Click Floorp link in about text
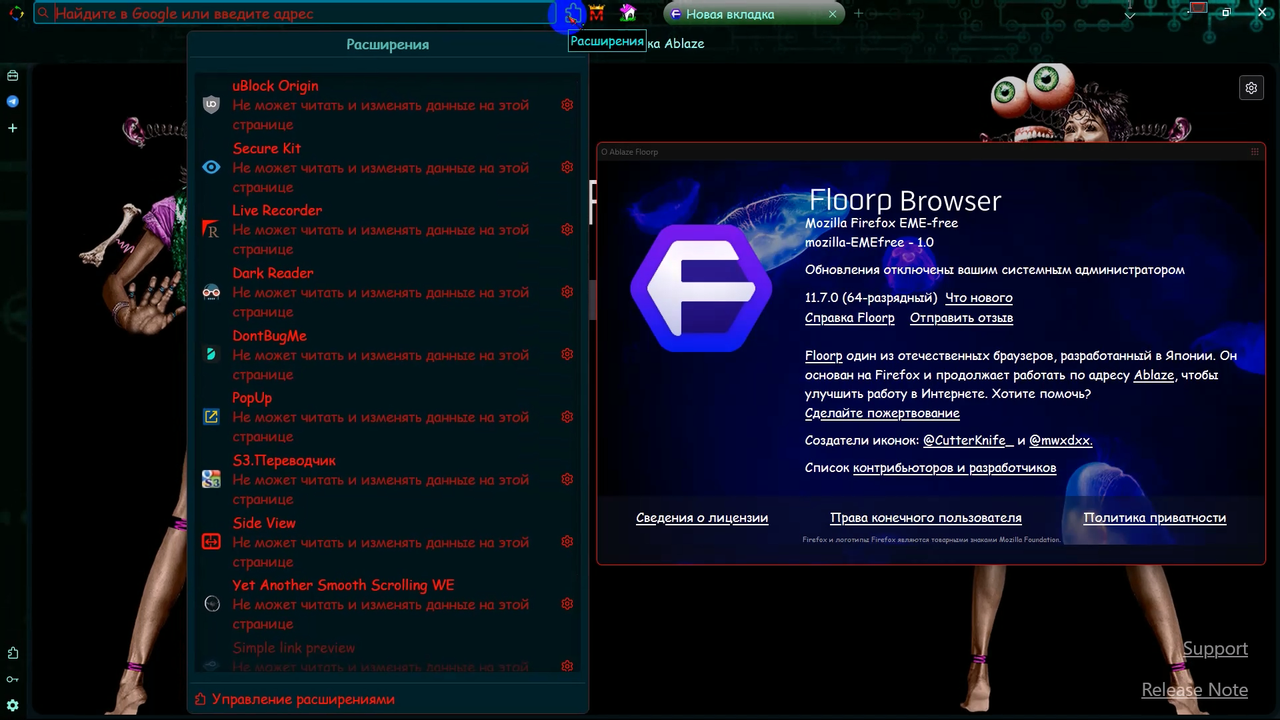 824,356
